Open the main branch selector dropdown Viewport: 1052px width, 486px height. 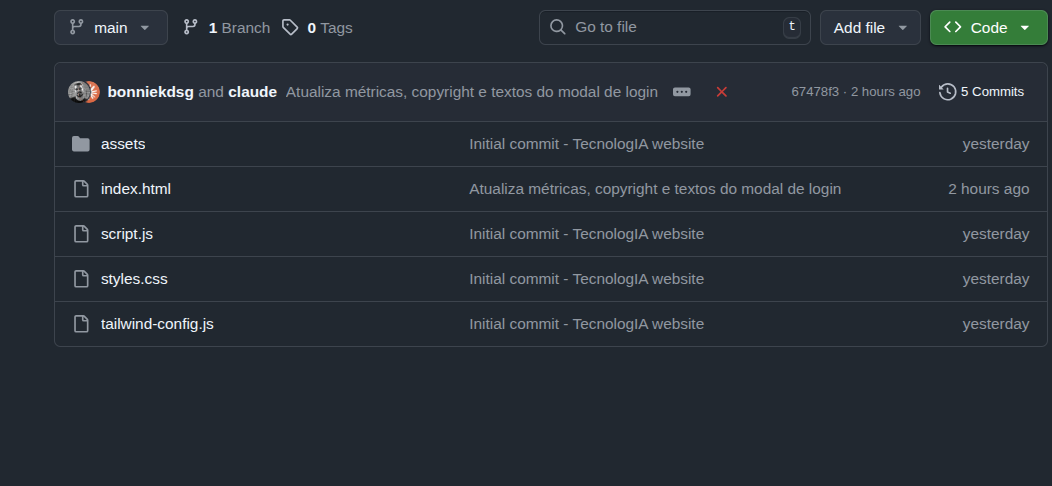click(x=110, y=28)
